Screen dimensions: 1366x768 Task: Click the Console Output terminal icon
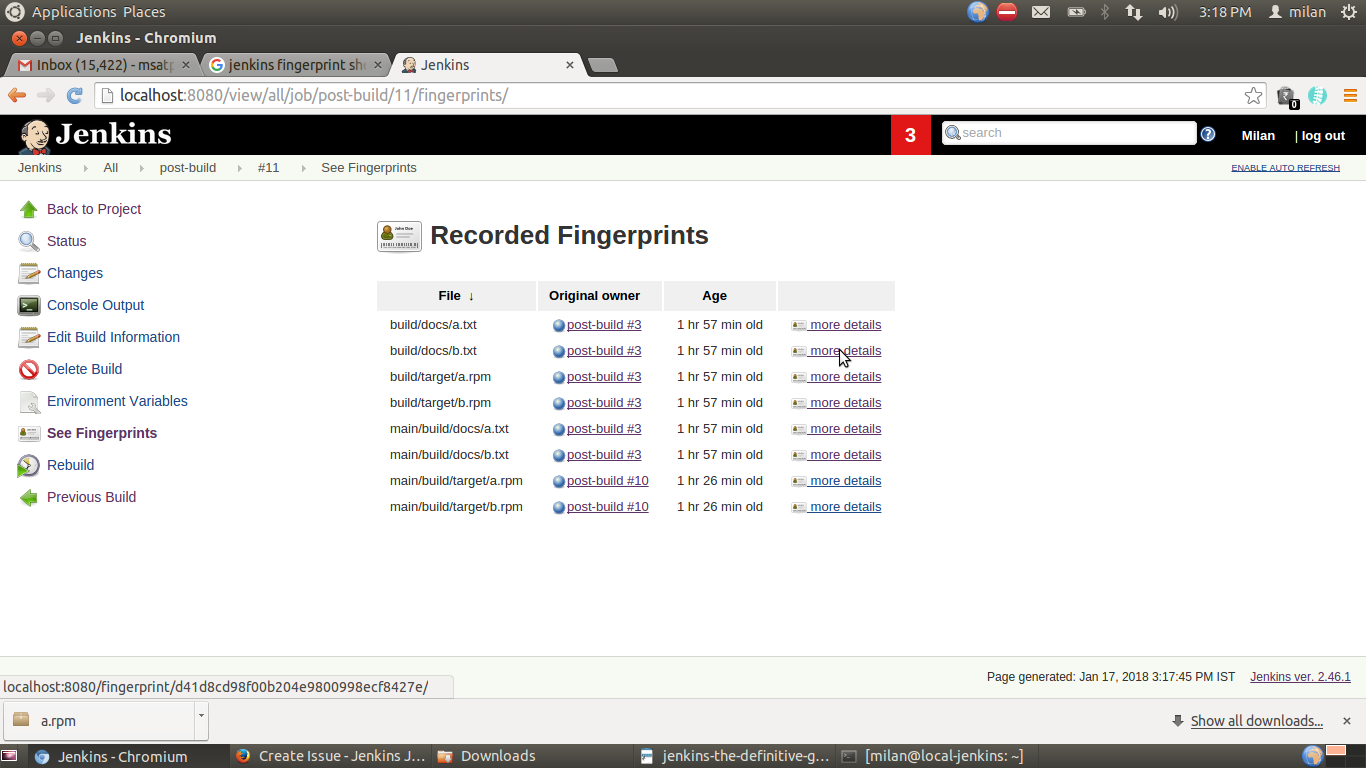click(x=29, y=305)
